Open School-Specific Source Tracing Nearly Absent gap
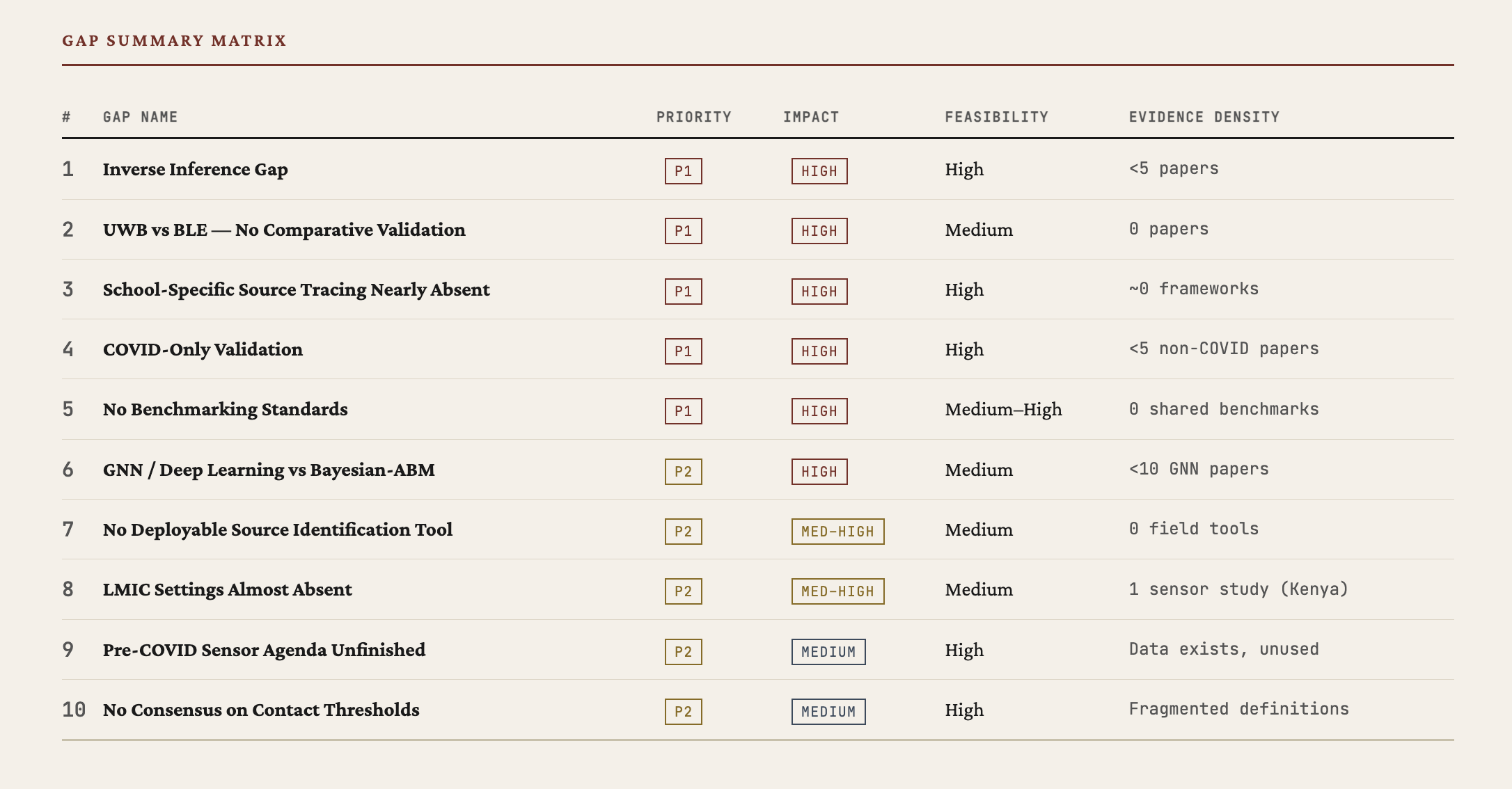The height and width of the screenshot is (789, 1512). click(x=296, y=289)
